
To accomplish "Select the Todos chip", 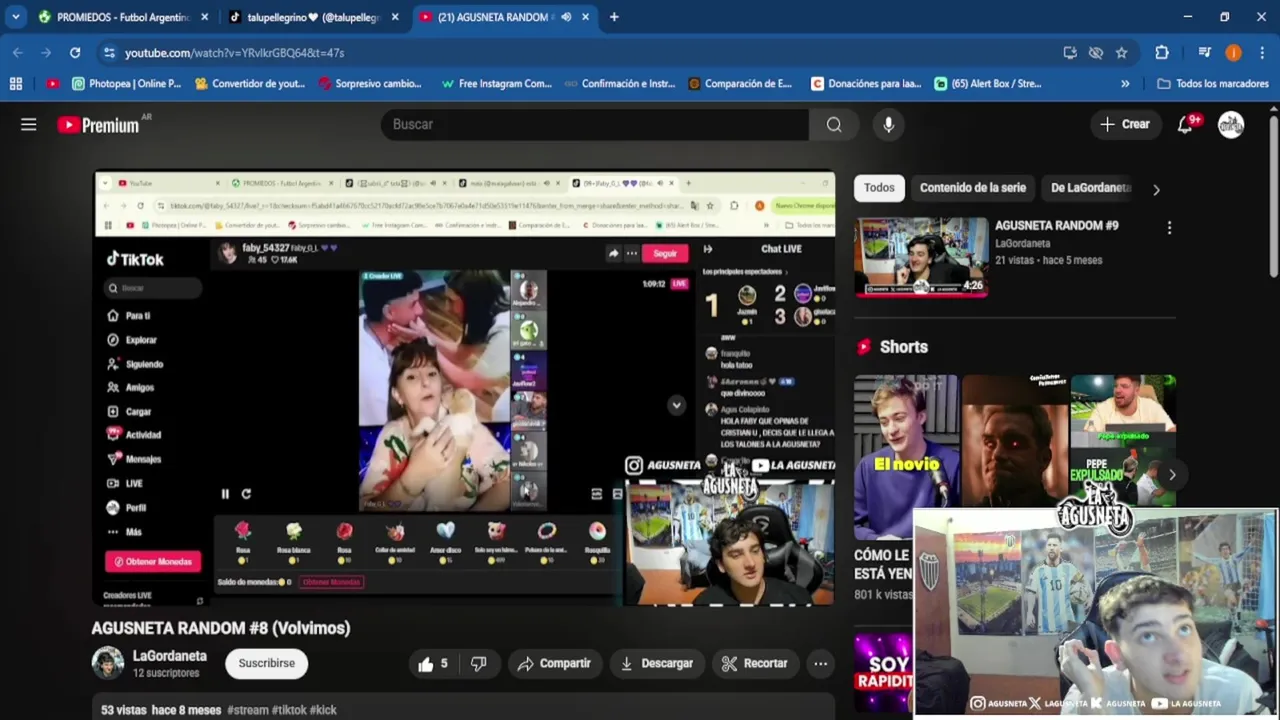I will (x=879, y=187).
